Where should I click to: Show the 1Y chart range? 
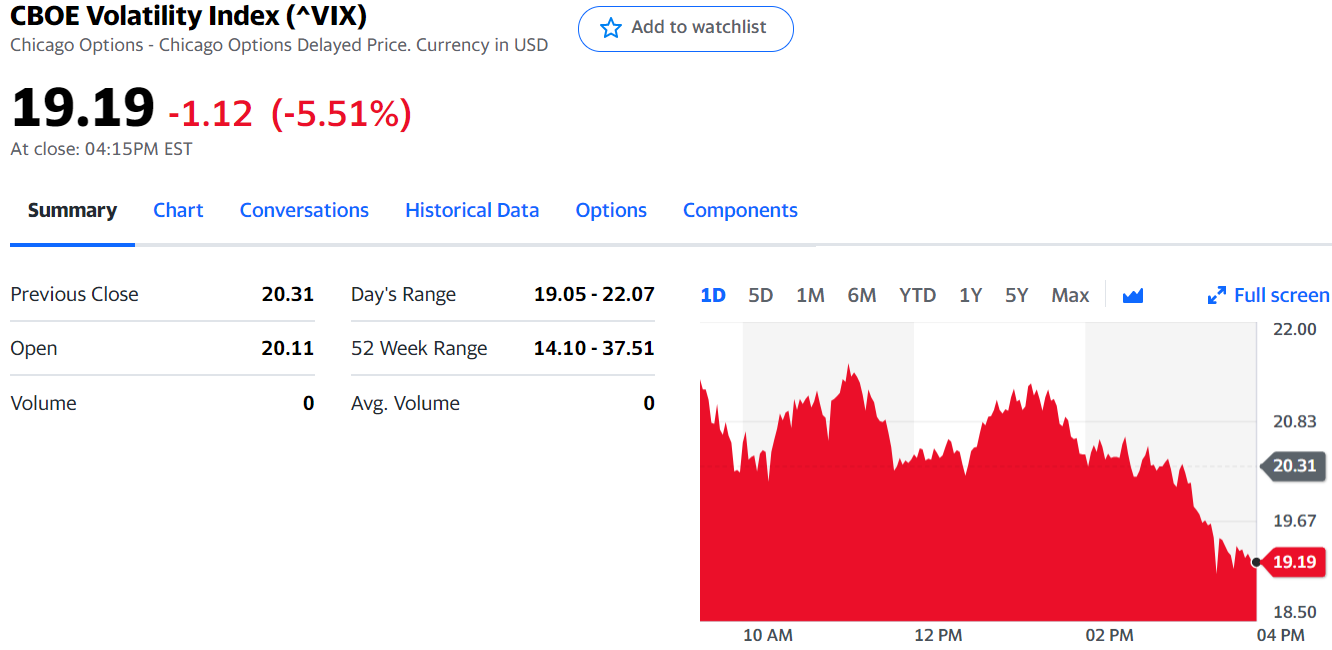point(970,295)
